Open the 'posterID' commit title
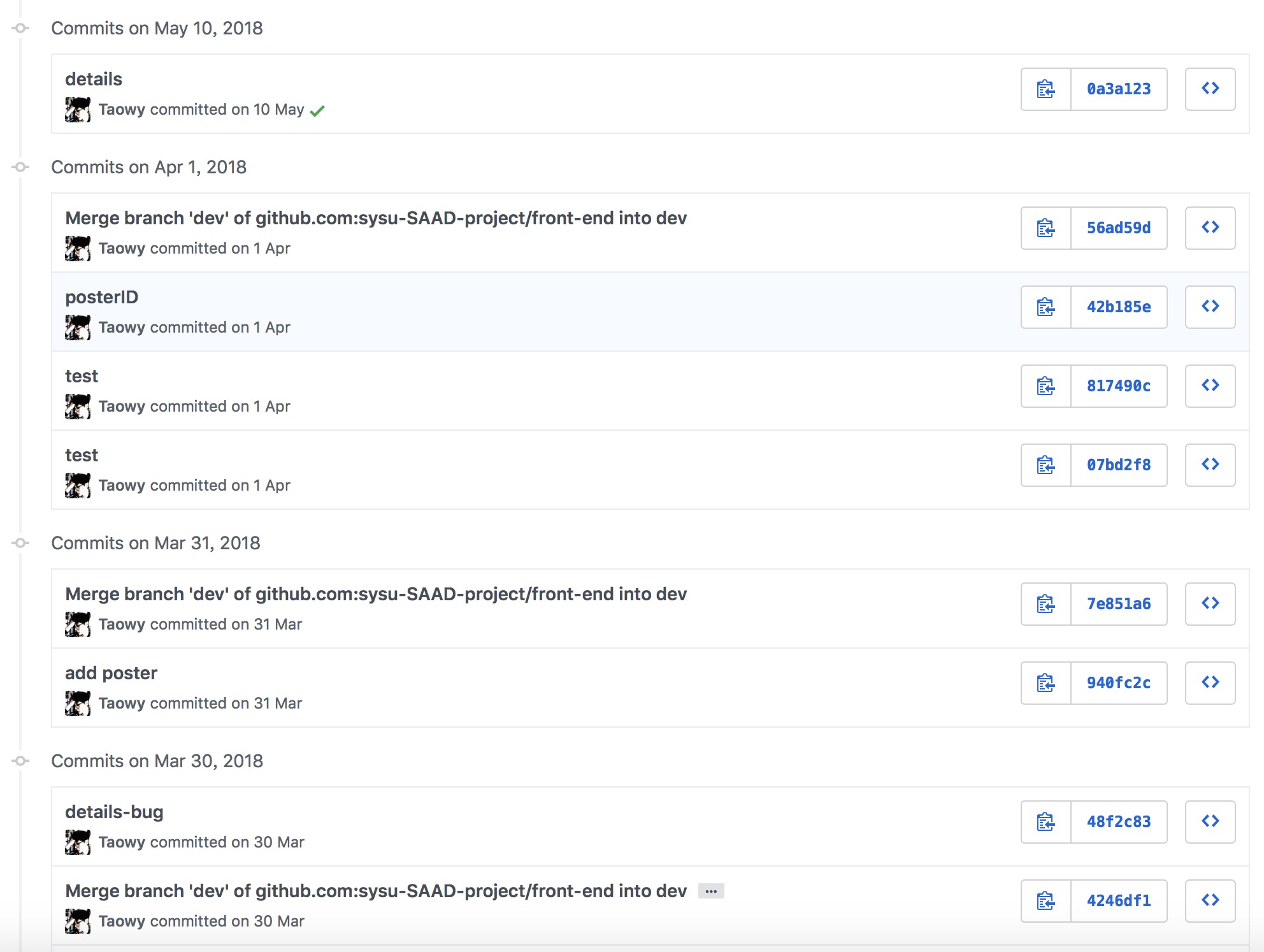The height and width of the screenshot is (952, 1264). coord(101,297)
